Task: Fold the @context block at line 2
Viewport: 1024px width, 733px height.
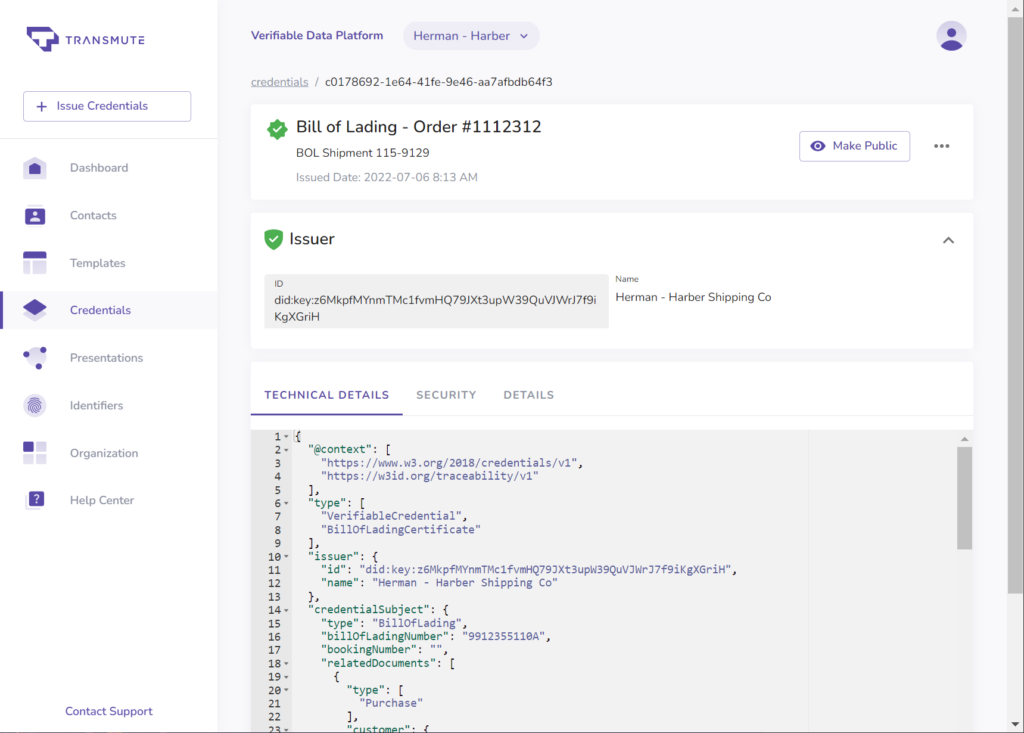Action: click(x=286, y=450)
